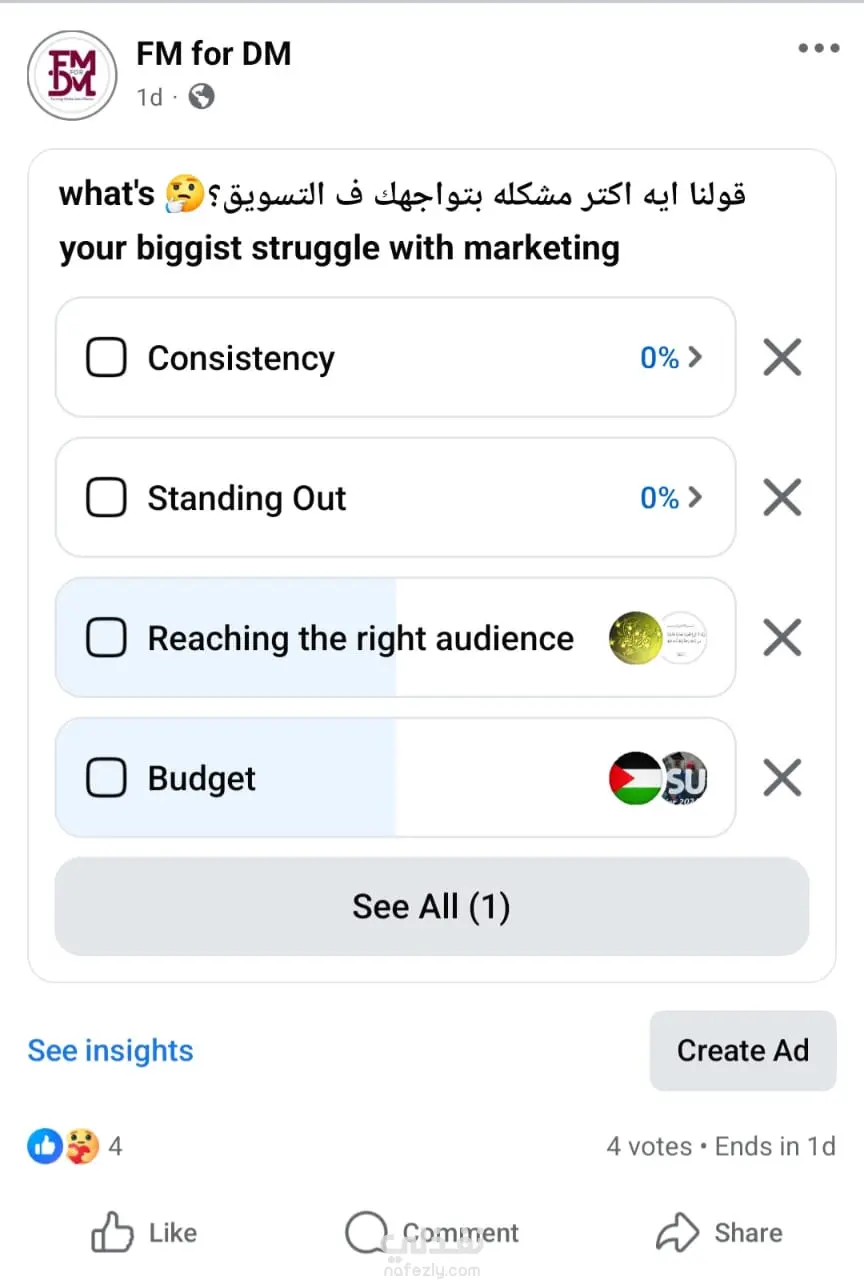The width and height of the screenshot is (864, 1280).
Task: Delete the Reaching the right audience option
Action: (x=782, y=637)
